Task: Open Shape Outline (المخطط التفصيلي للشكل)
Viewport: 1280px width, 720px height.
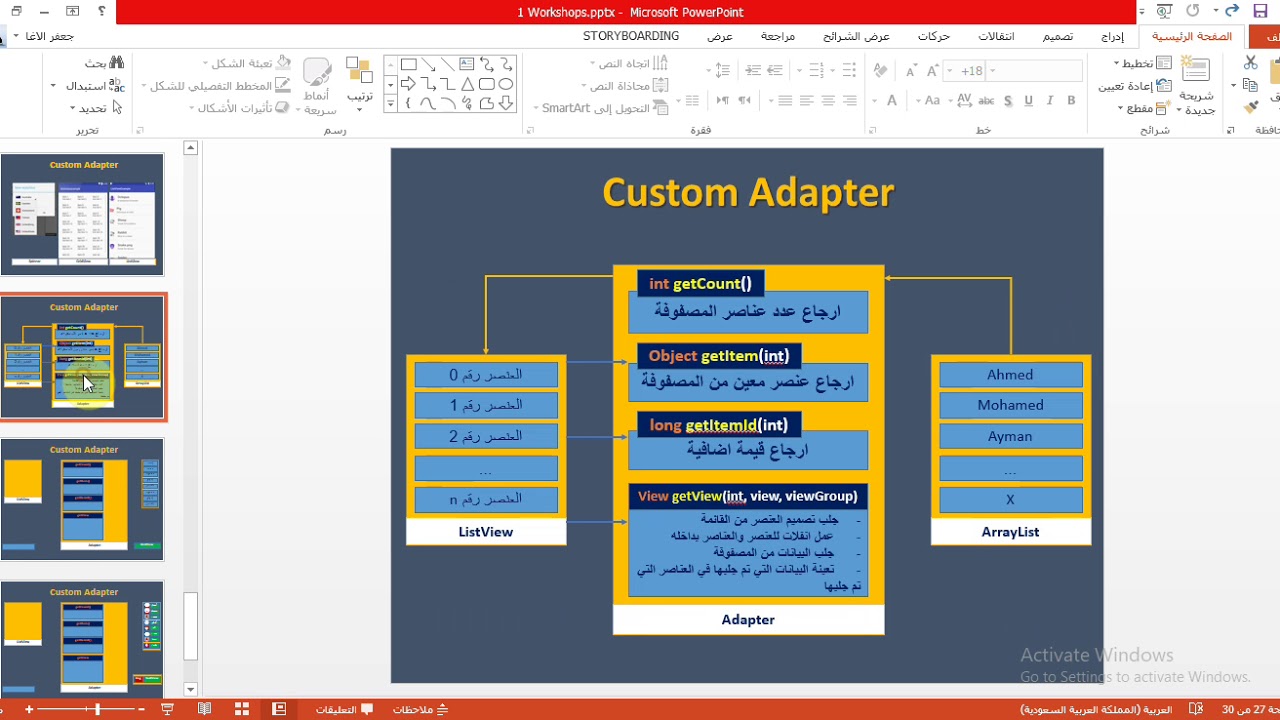Action: [x=216, y=86]
